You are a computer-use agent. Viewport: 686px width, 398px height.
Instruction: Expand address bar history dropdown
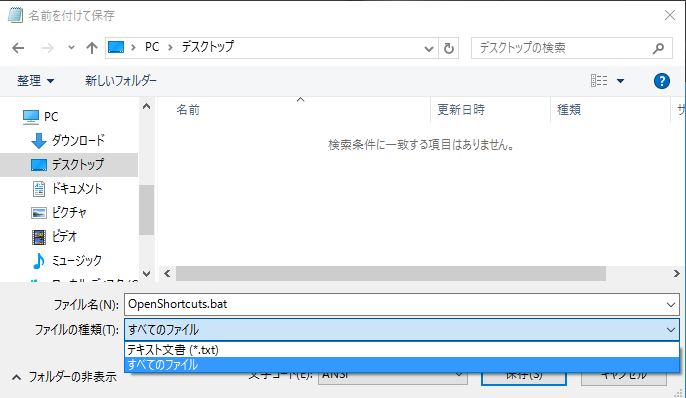point(429,48)
